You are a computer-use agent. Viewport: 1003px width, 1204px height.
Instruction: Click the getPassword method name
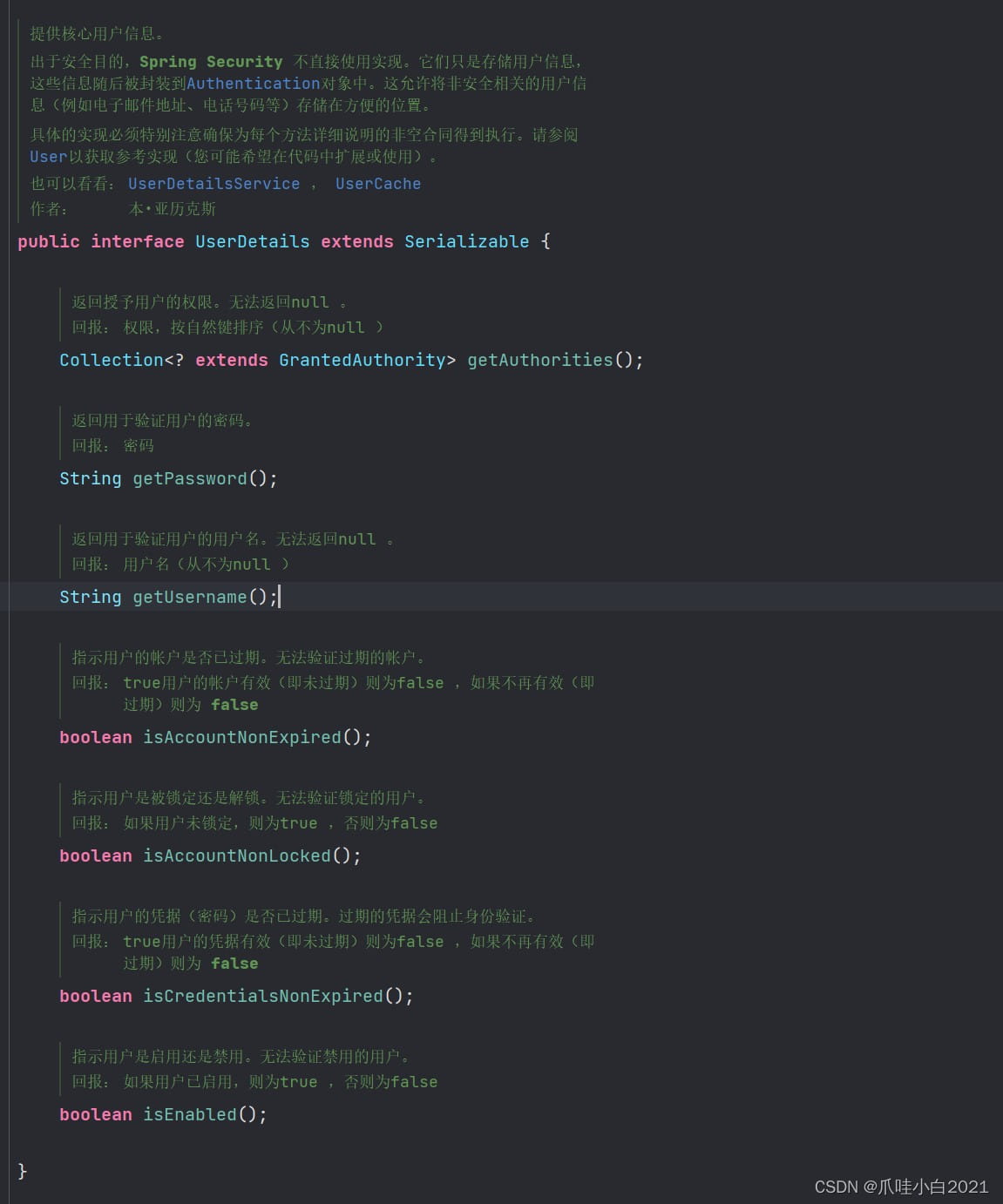[189, 478]
